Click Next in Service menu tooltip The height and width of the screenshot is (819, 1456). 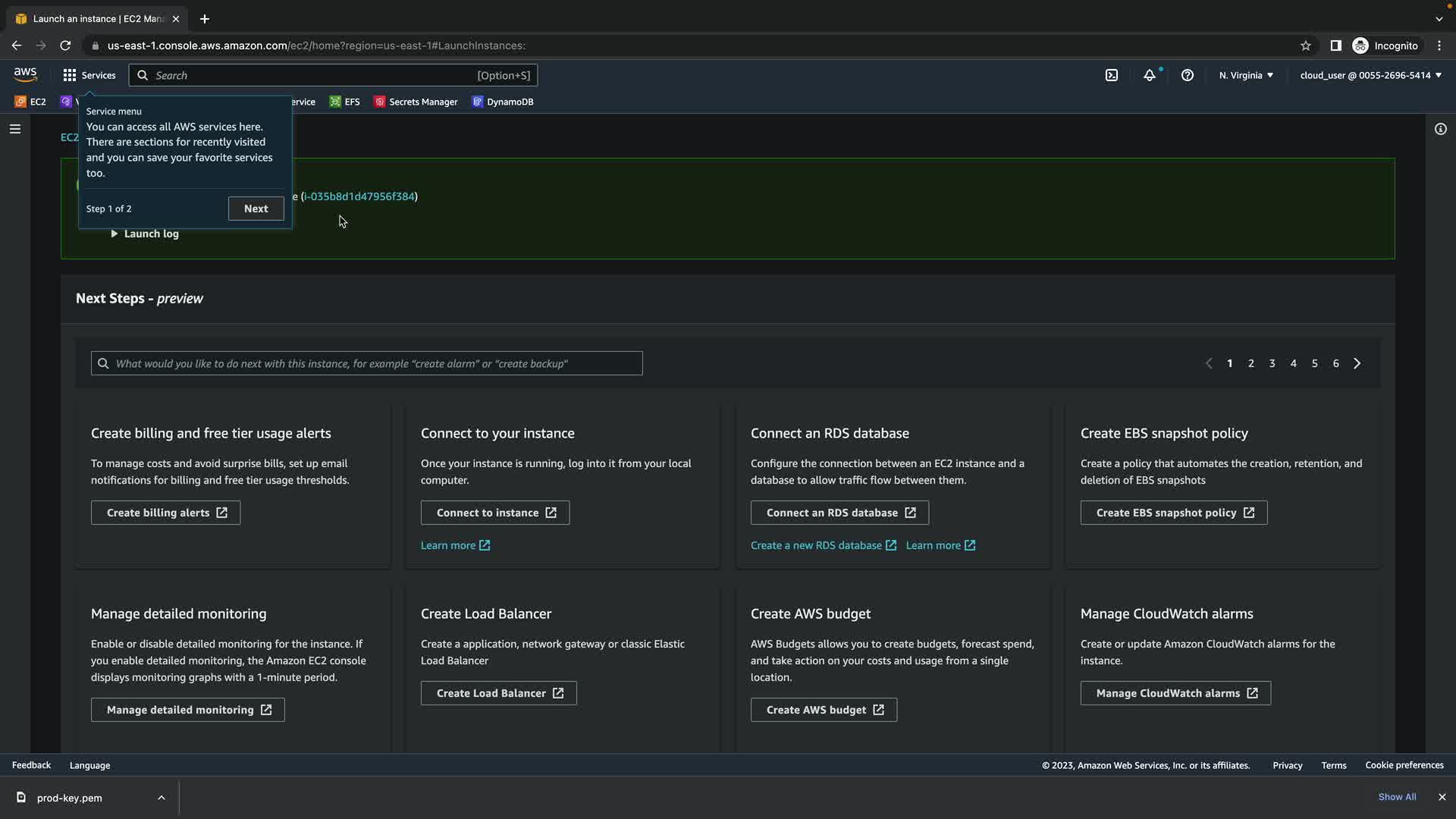click(x=256, y=209)
